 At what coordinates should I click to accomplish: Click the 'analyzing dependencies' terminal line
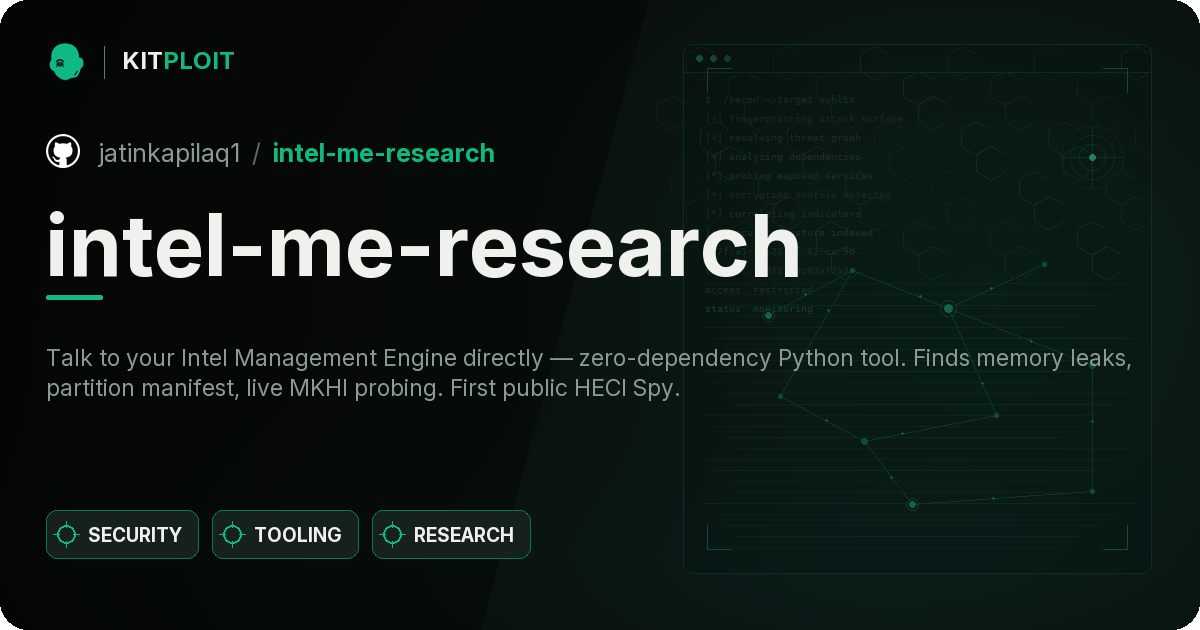[x=782, y=157]
